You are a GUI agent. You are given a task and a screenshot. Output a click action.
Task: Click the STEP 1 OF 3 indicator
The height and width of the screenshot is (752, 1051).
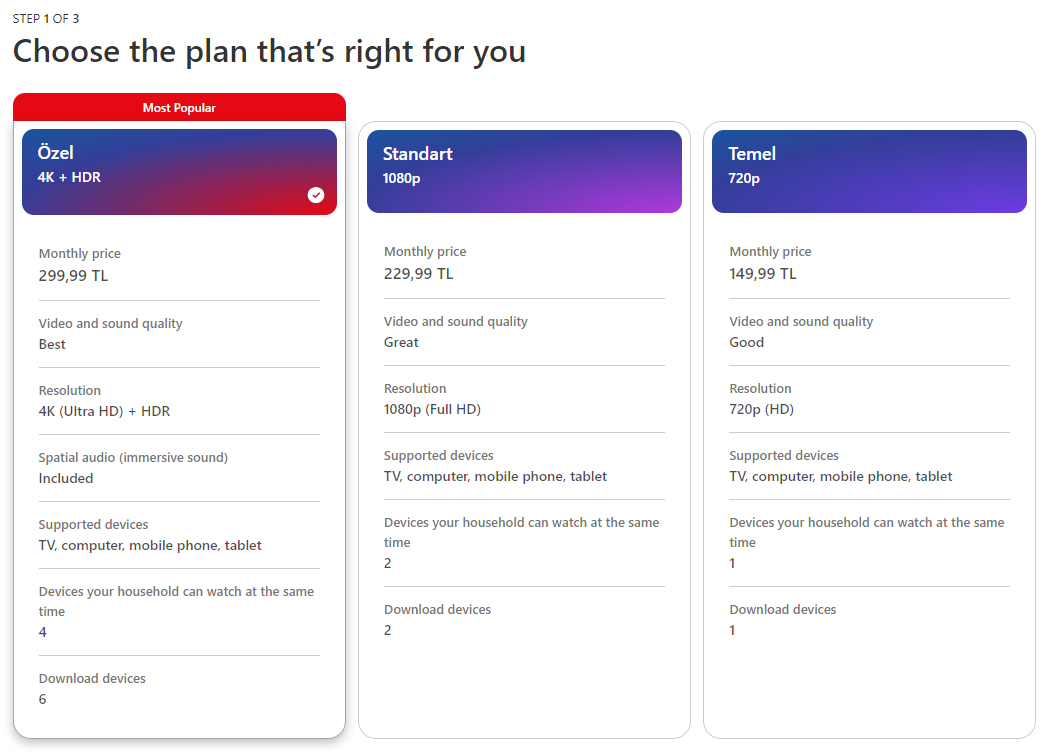coord(46,19)
